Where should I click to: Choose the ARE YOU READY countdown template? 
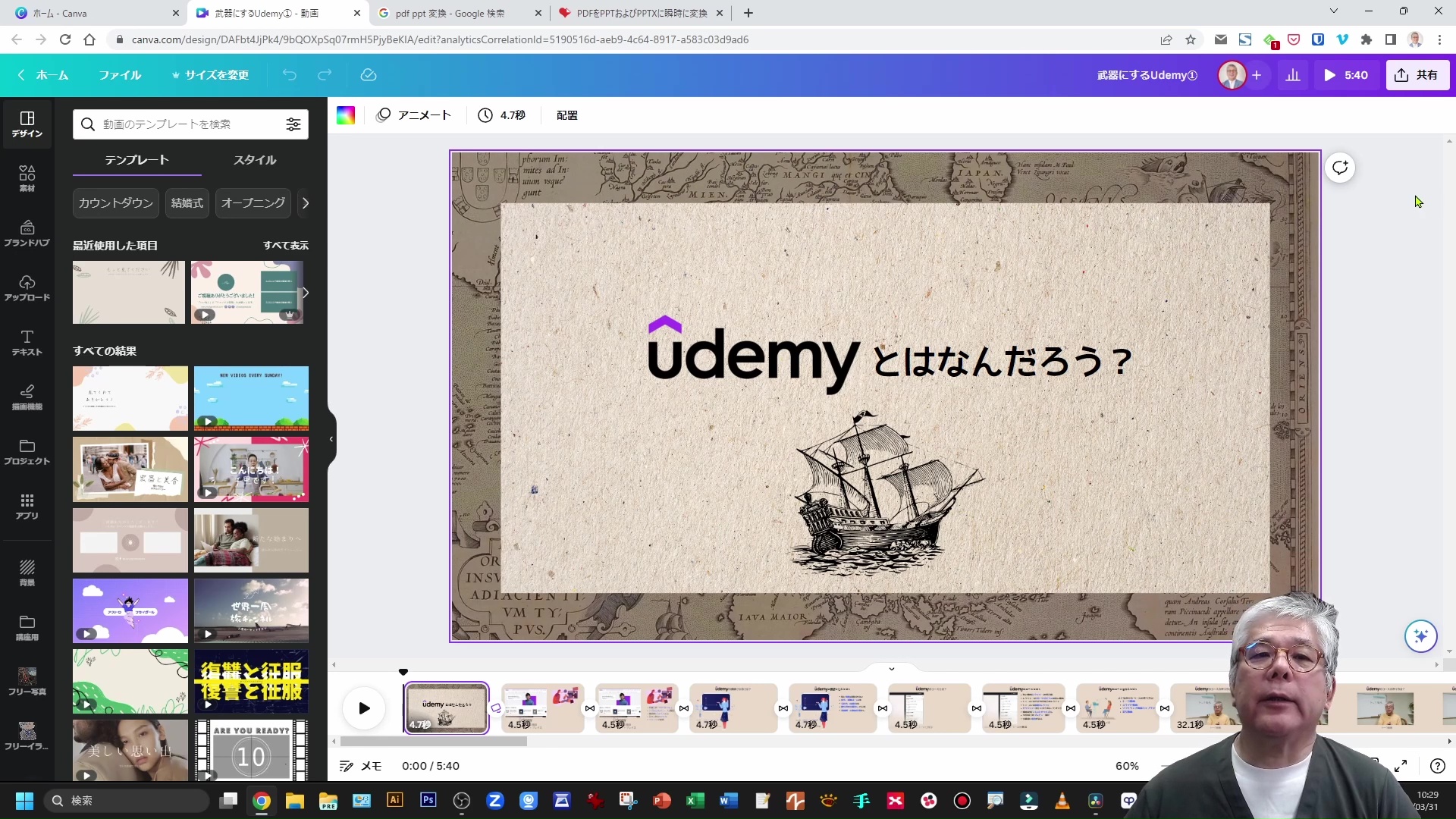(x=251, y=751)
